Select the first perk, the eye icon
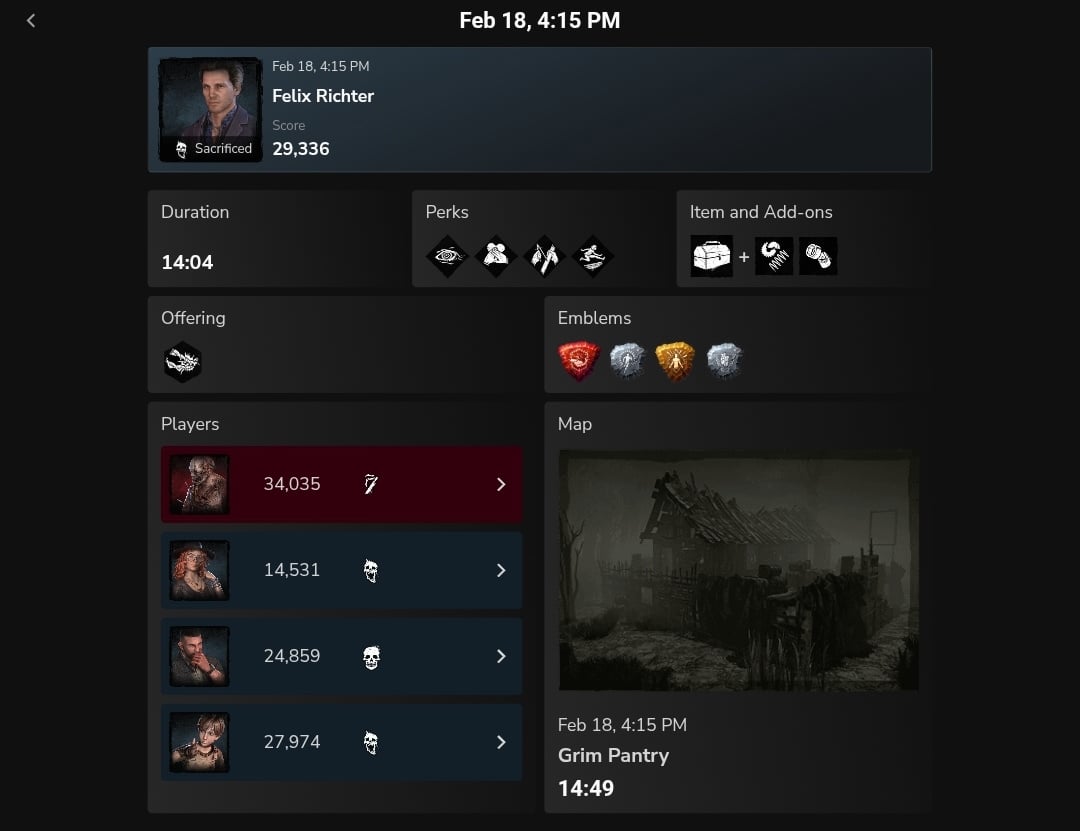 pos(447,256)
